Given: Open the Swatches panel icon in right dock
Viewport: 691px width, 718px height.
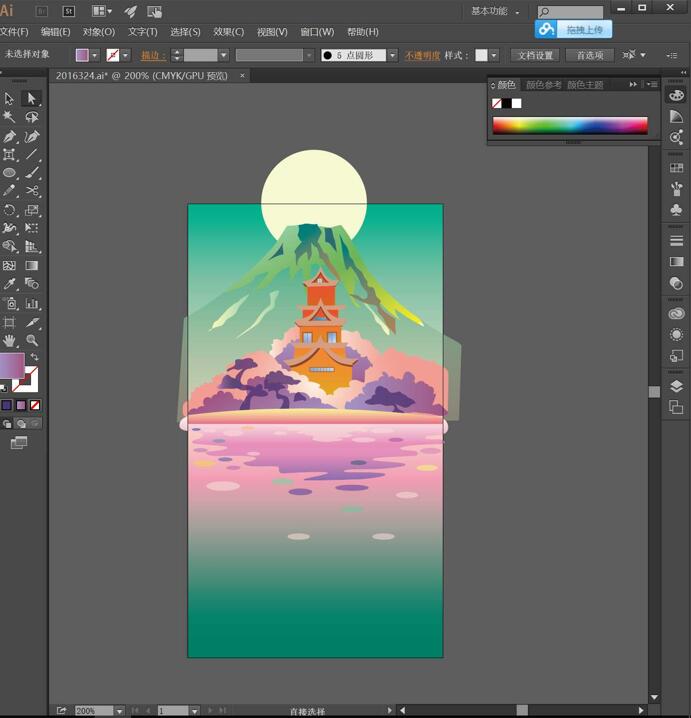Looking at the screenshot, I should point(676,168).
